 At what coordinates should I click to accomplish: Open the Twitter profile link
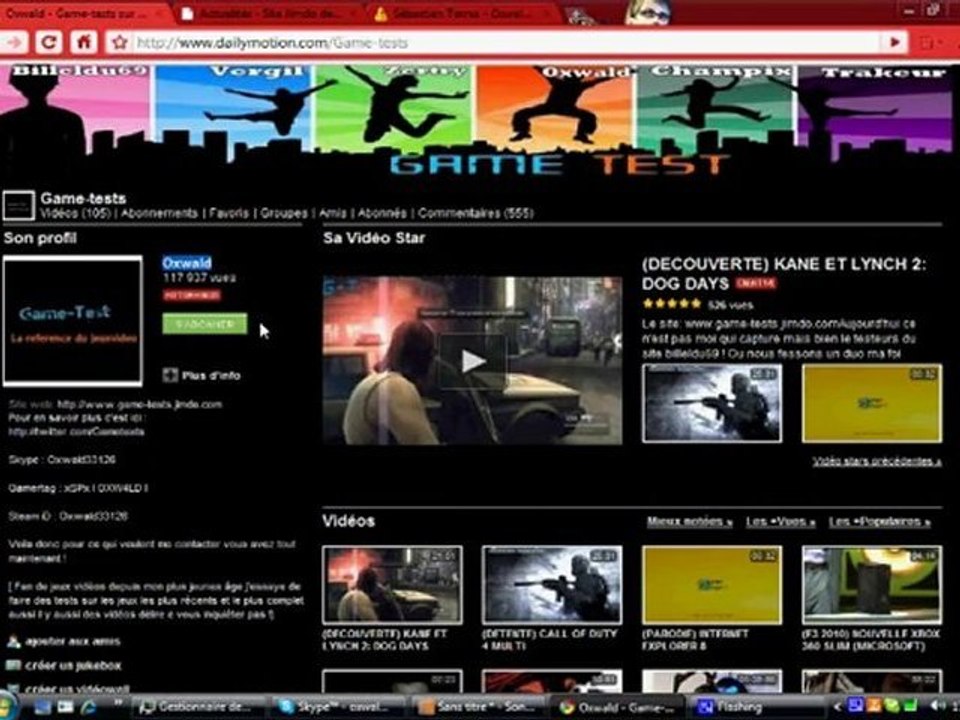[77, 432]
